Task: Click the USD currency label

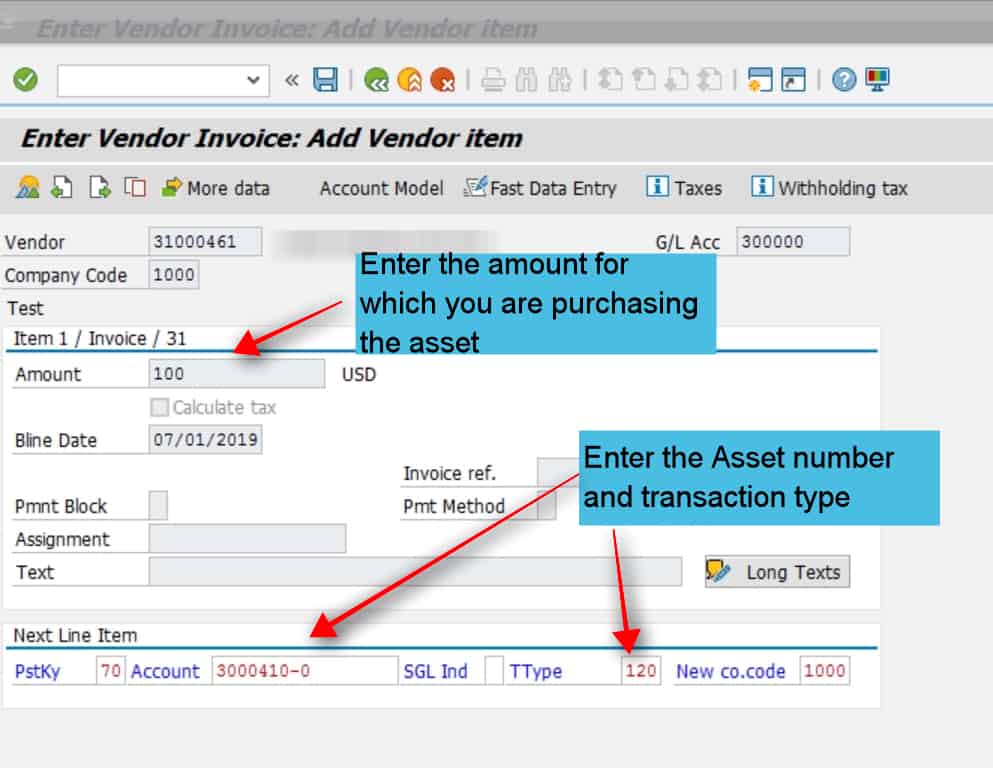Action: point(358,374)
